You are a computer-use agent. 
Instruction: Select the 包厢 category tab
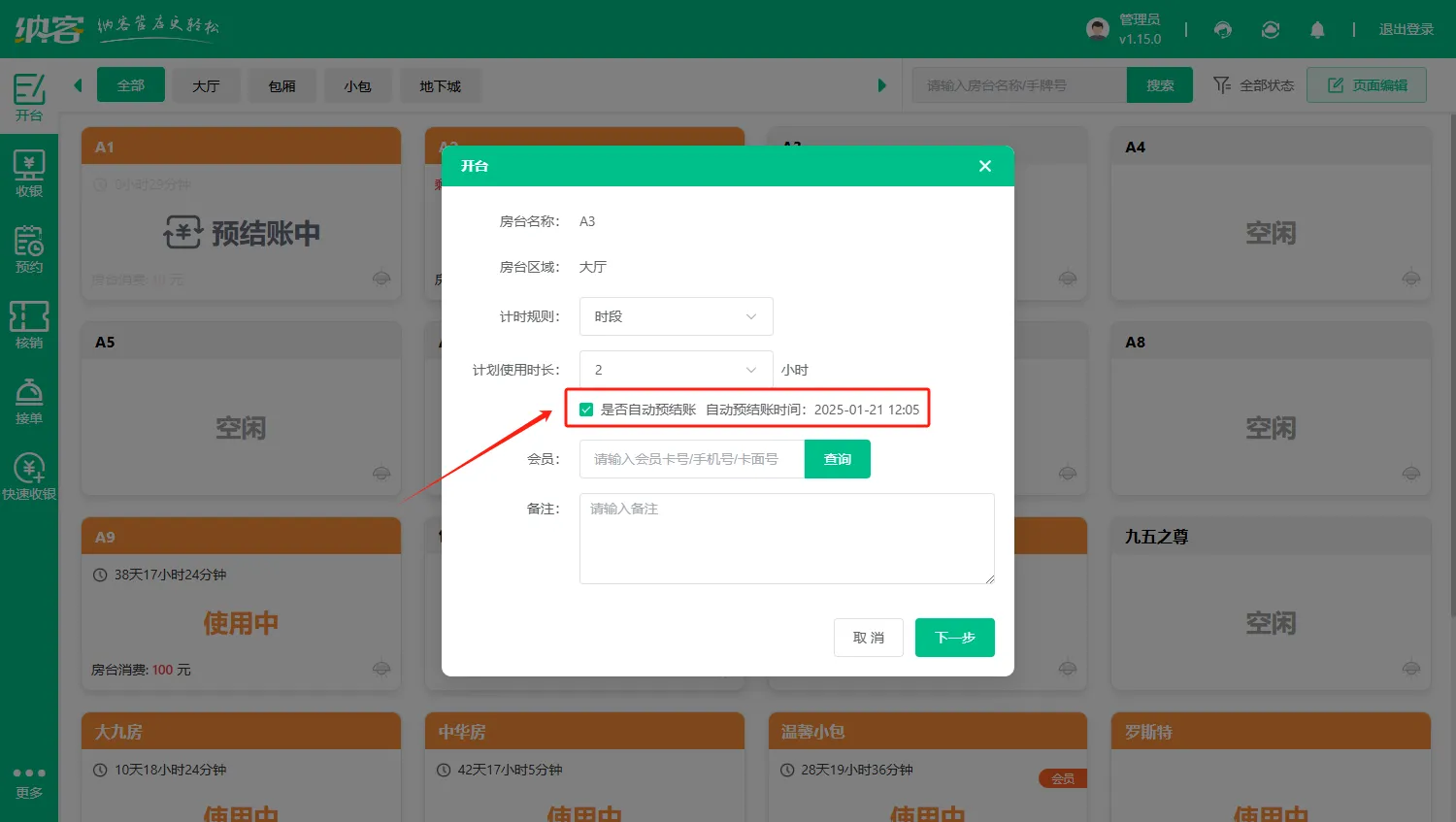(281, 86)
